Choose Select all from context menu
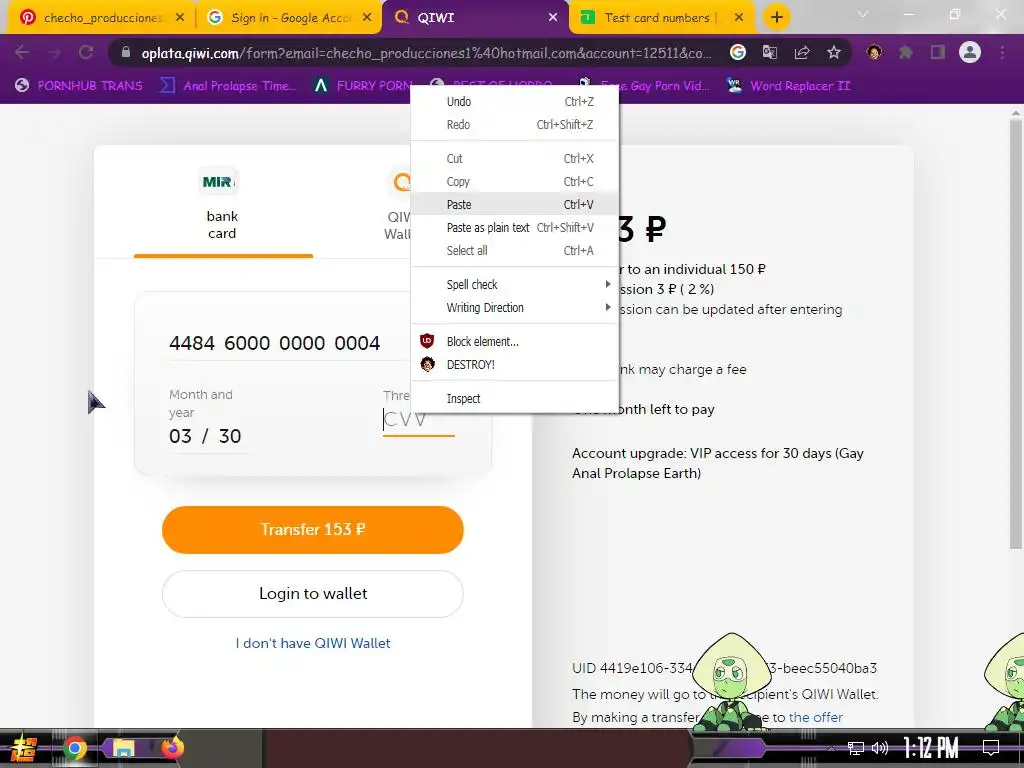This screenshot has width=1024, height=768. (515, 250)
